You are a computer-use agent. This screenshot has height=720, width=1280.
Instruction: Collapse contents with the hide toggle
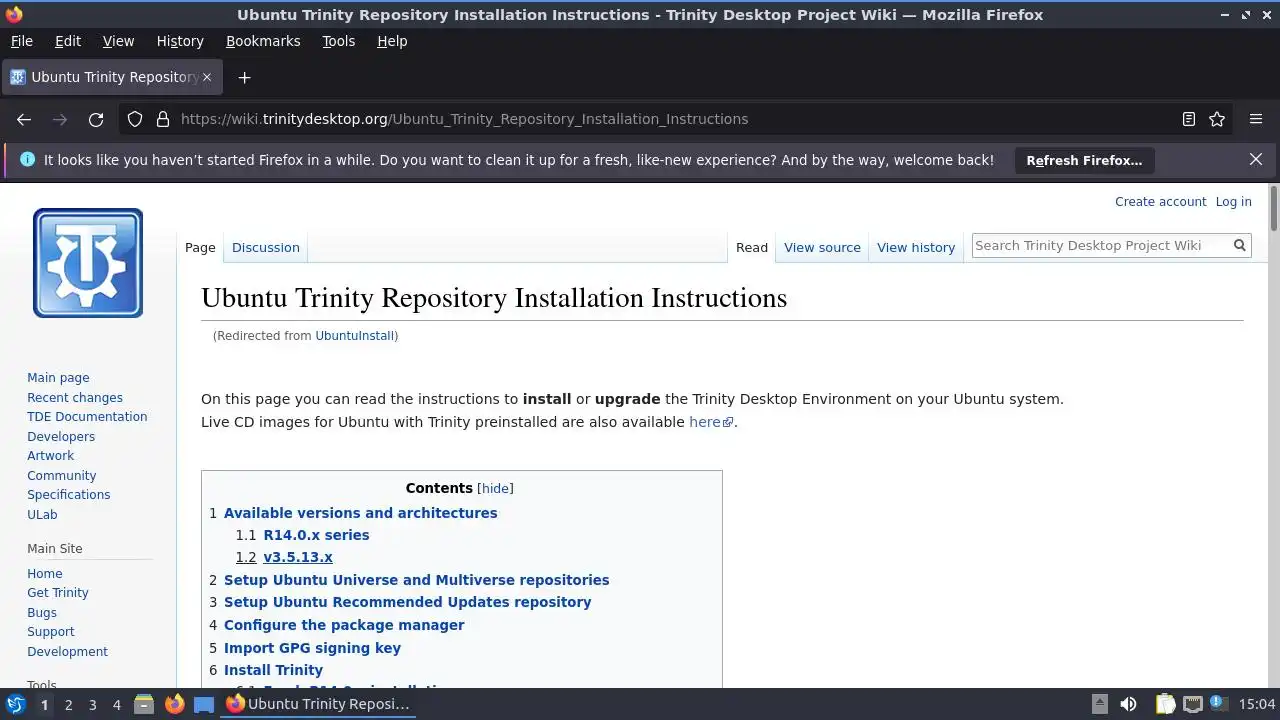click(495, 488)
